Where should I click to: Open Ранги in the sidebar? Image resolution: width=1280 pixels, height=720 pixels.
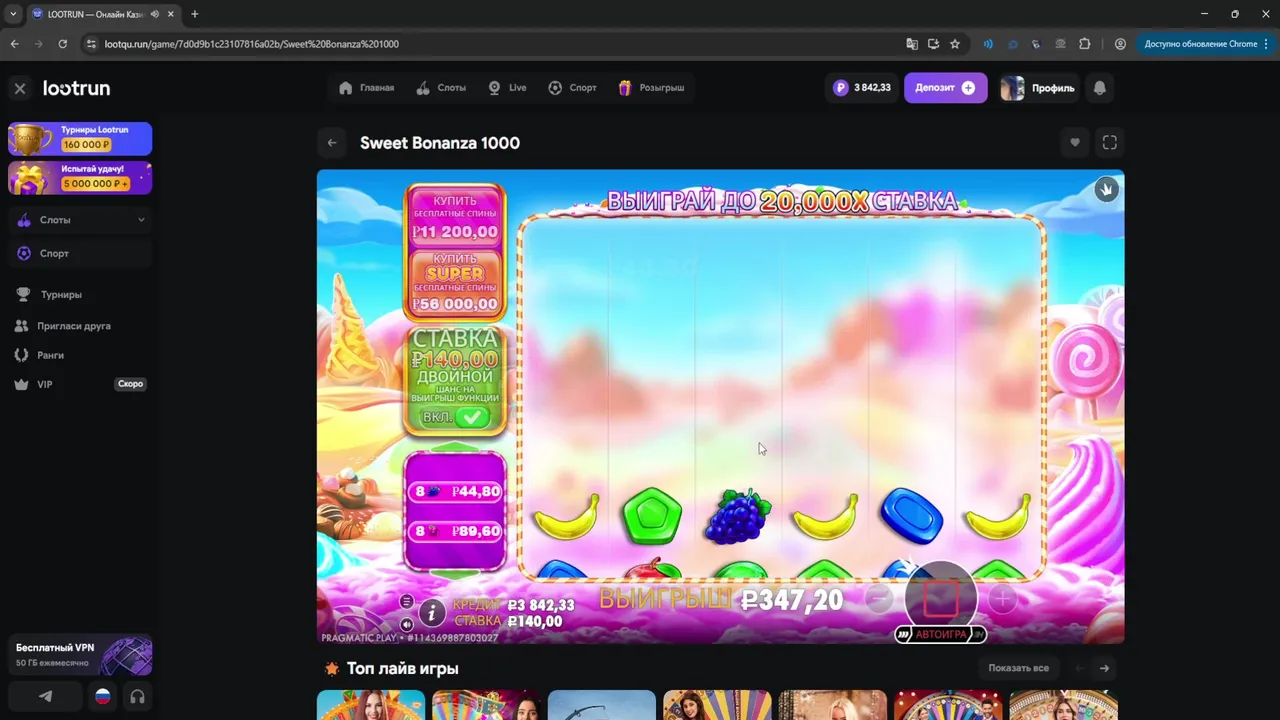pyautogui.click(x=50, y=355)
